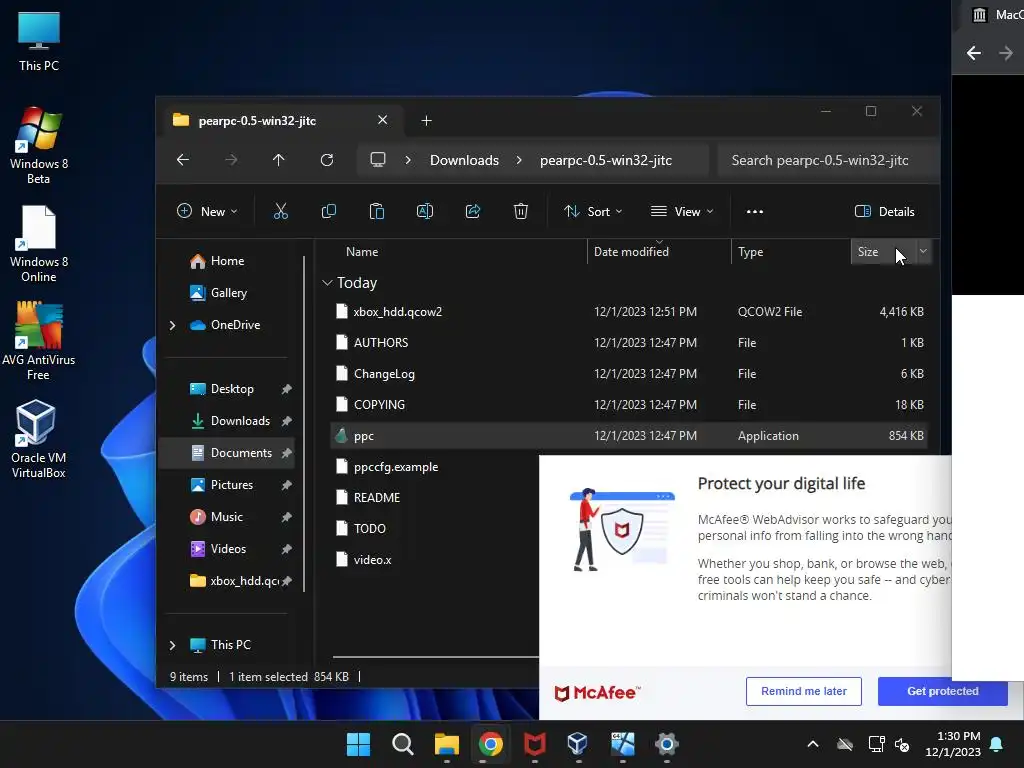Click the Delete trash icon
The image size is (1024, 768).
click(x=520, y=211)
